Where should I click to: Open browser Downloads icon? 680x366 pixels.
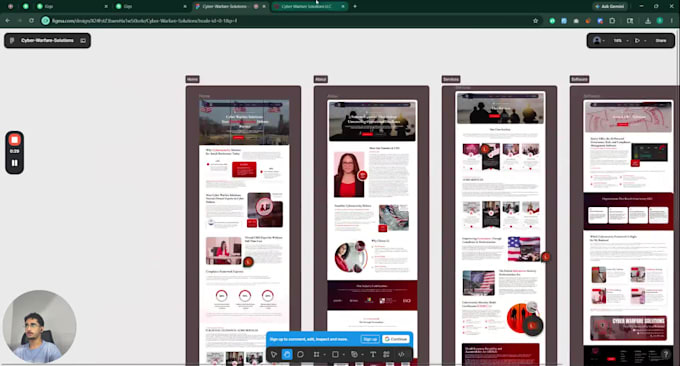click(x=648, y=20)
